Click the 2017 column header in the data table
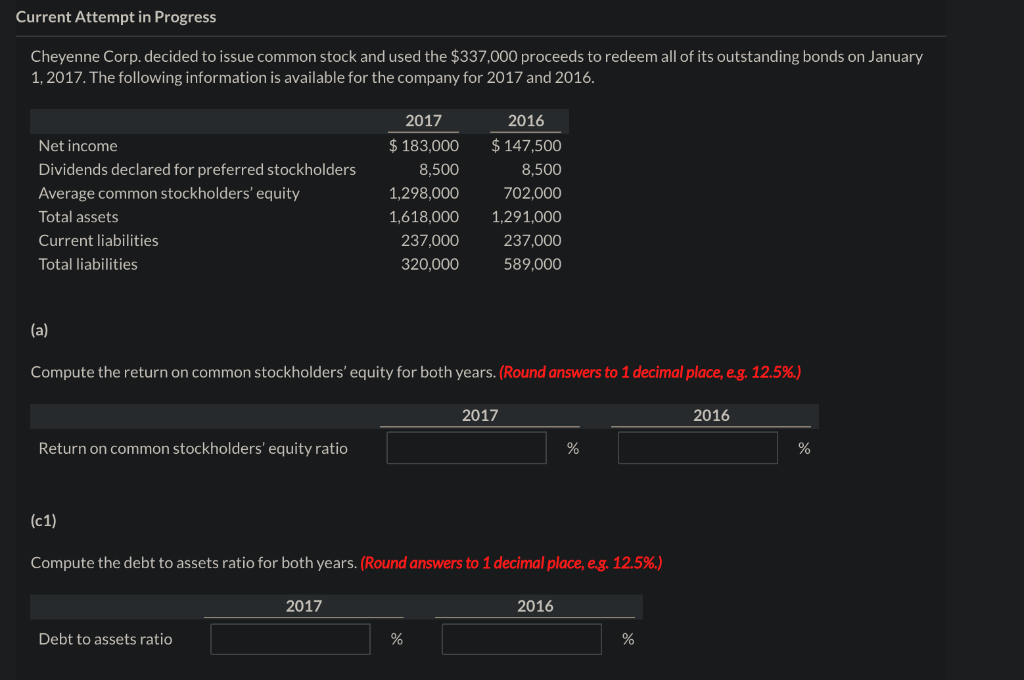Viewport: 1024px width, 680px height. point(422,120)
